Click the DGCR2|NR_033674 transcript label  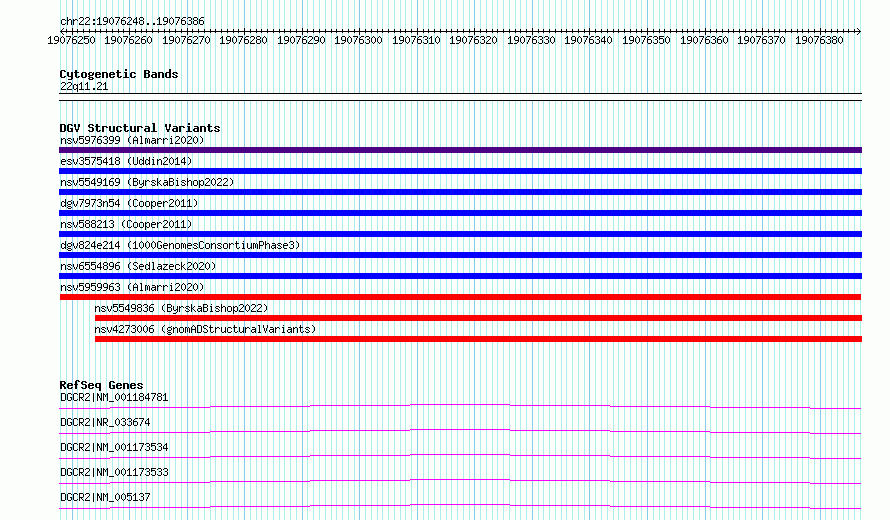click(x=105, y=422)
